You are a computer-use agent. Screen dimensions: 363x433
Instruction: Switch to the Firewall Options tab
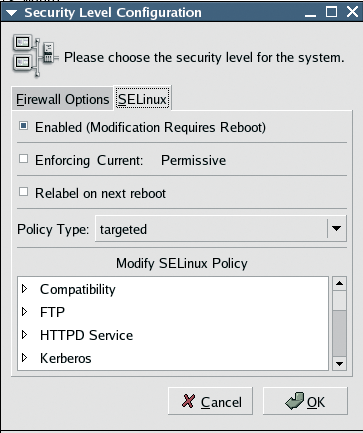(x=63, y=99)
